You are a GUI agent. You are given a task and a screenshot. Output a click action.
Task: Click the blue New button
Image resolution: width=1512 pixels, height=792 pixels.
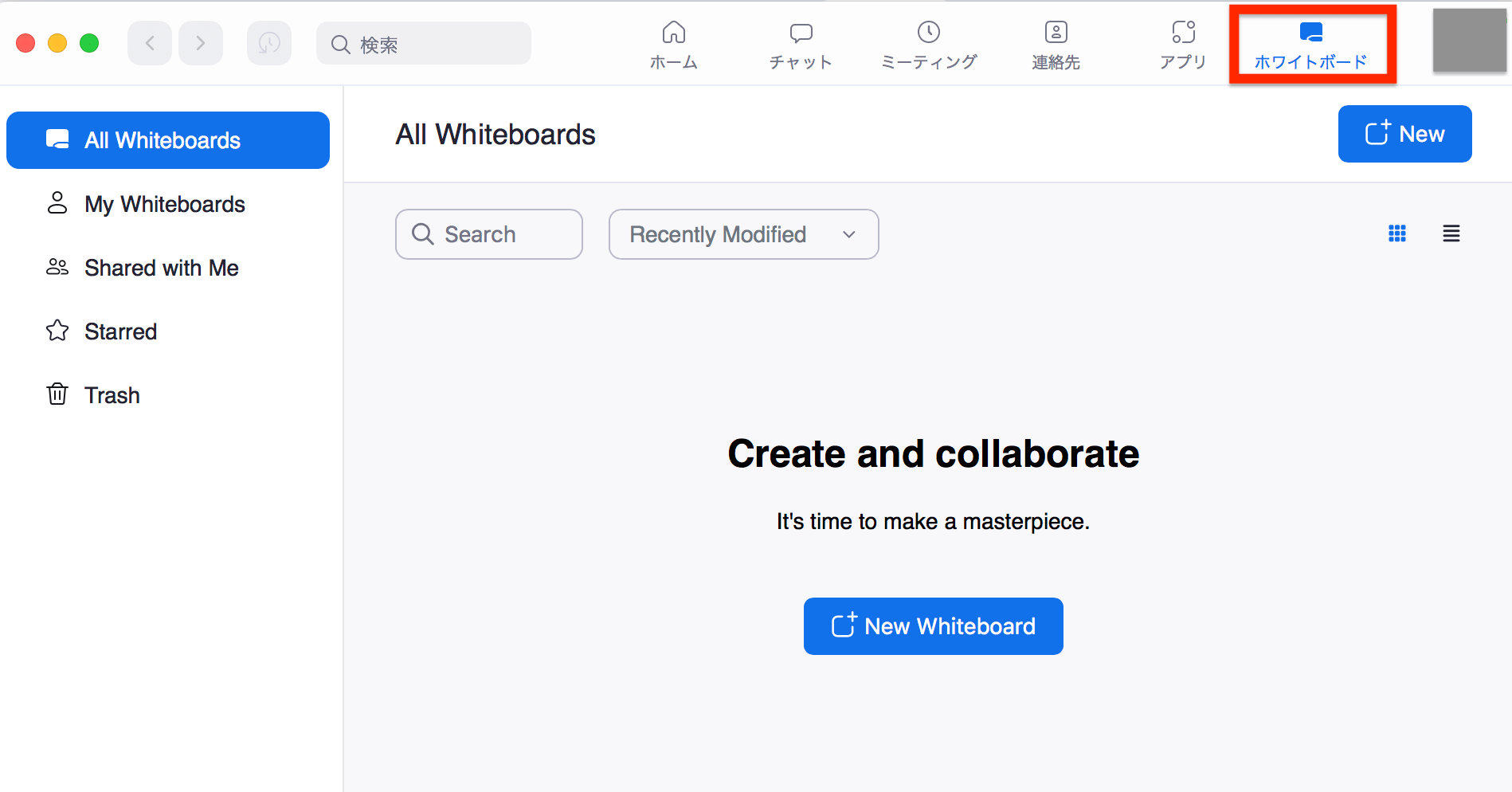click(x=1404, y=134)
